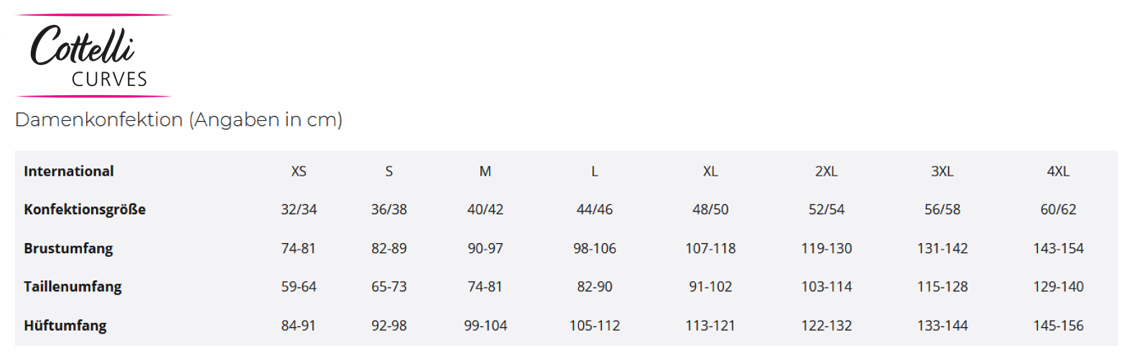Select Brustumfang value 143-154
The image size is (1134, 362).
[x=1058, y=249]
